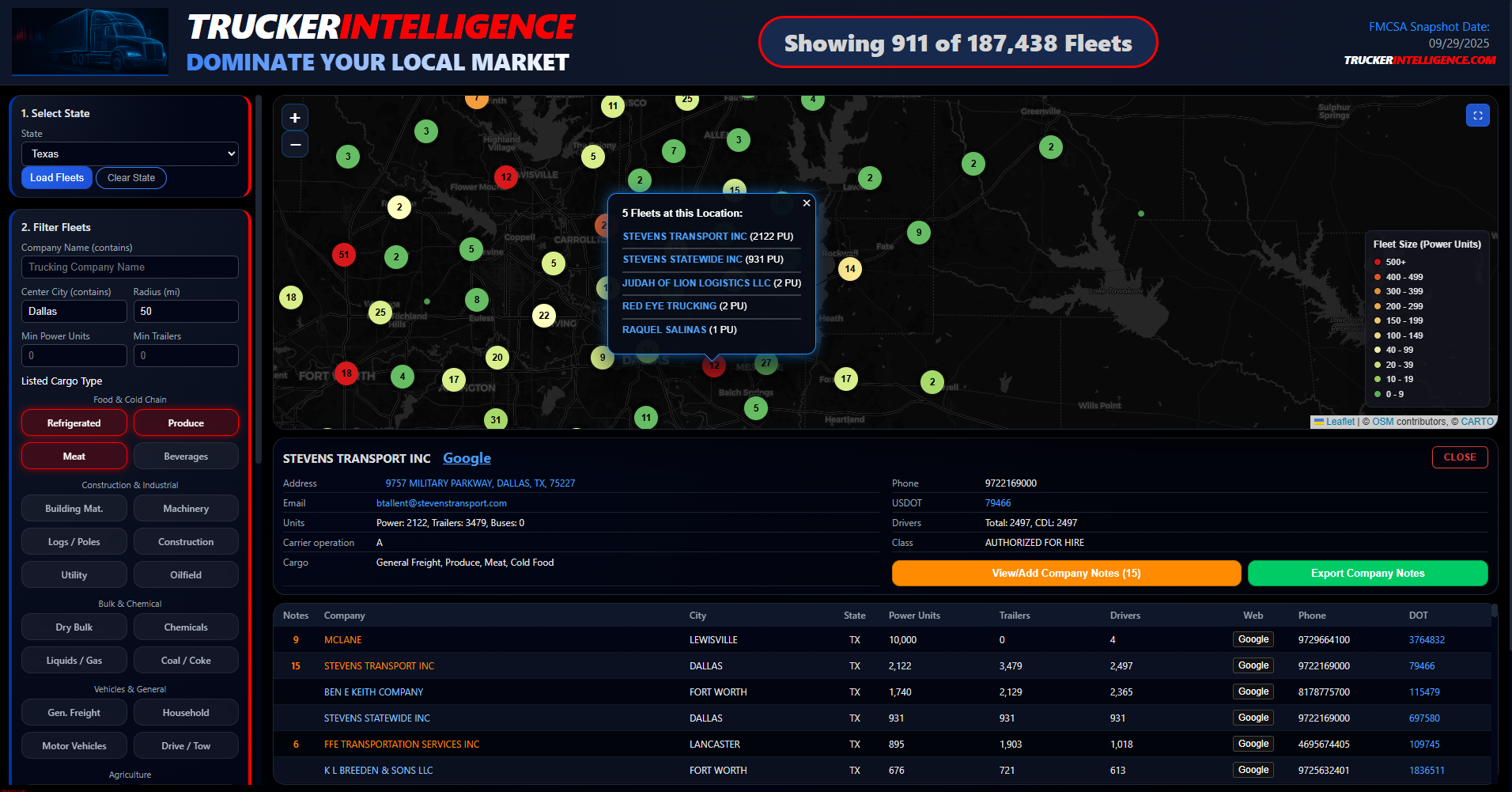The width and height of the screenshot is (1512, 792).
Task: Toggle the Beverages cargo filter
Action: [x=186, y=457]
